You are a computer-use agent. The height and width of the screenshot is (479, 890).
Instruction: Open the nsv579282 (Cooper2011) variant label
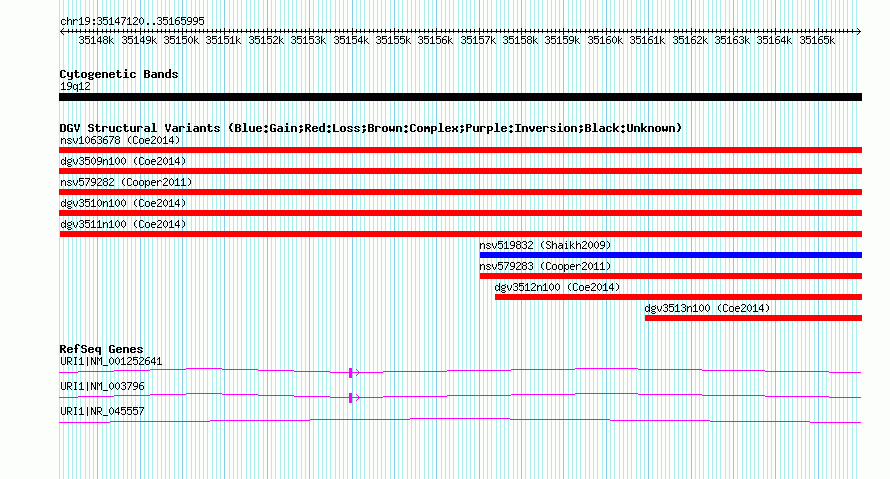pos(126,182)
